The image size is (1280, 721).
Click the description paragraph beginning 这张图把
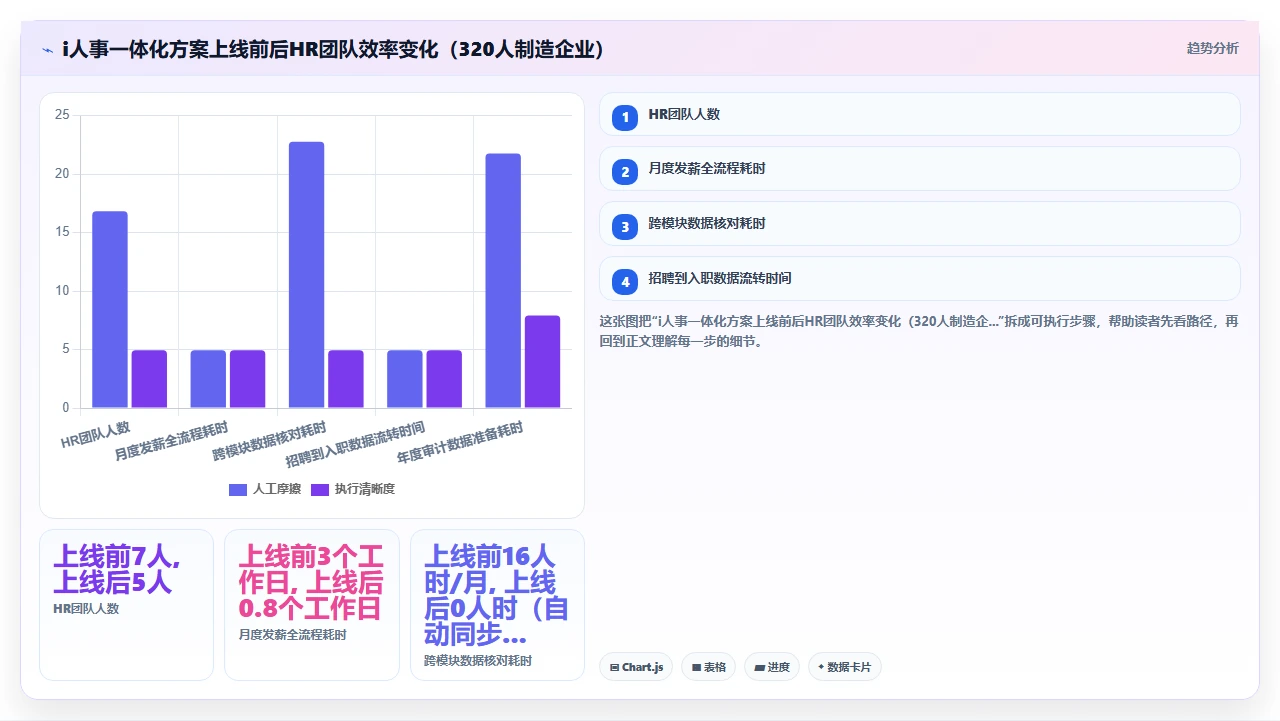(x=919, y=331)
